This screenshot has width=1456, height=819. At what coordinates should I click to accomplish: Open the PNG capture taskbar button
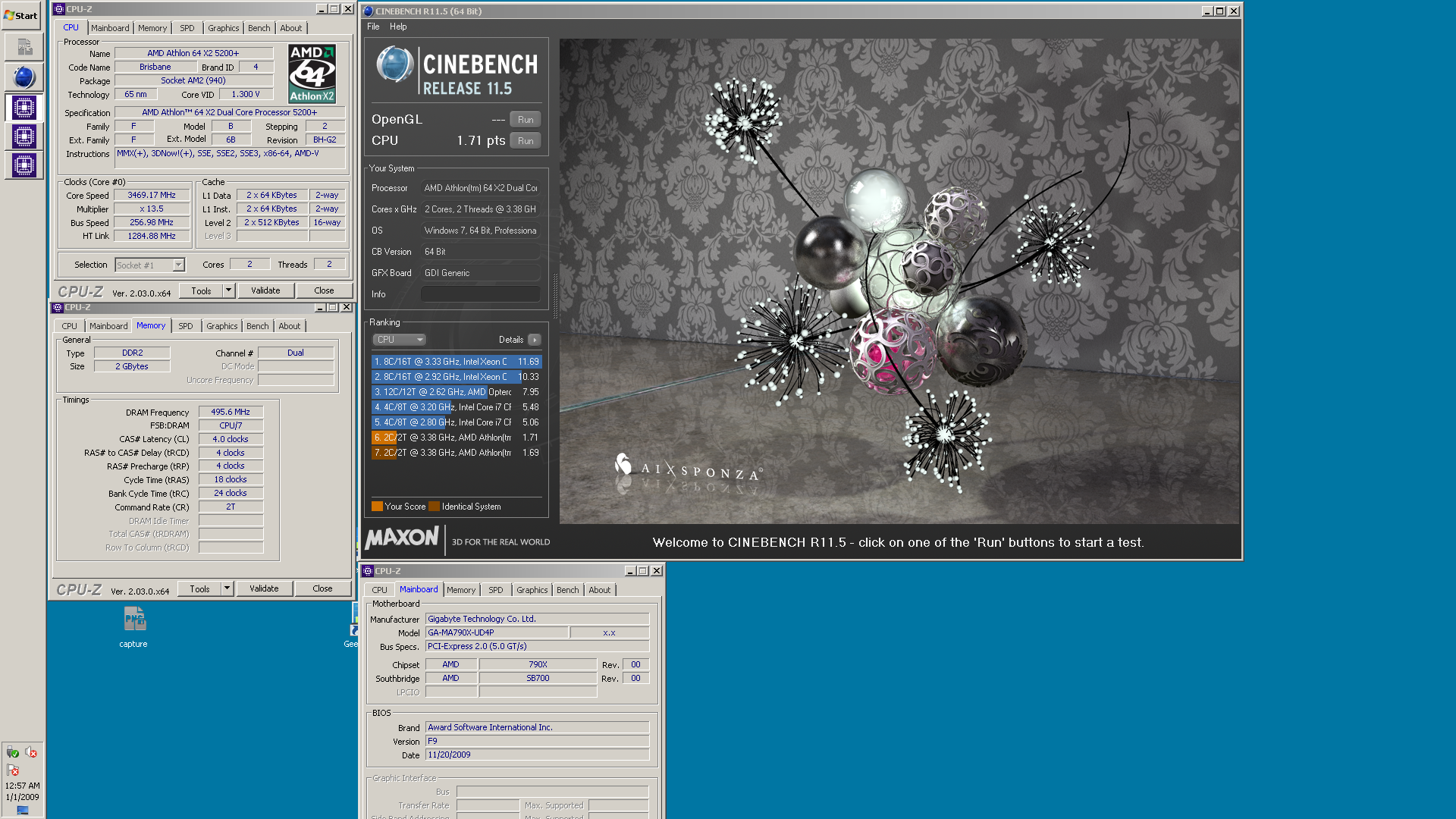coord(24,47)
